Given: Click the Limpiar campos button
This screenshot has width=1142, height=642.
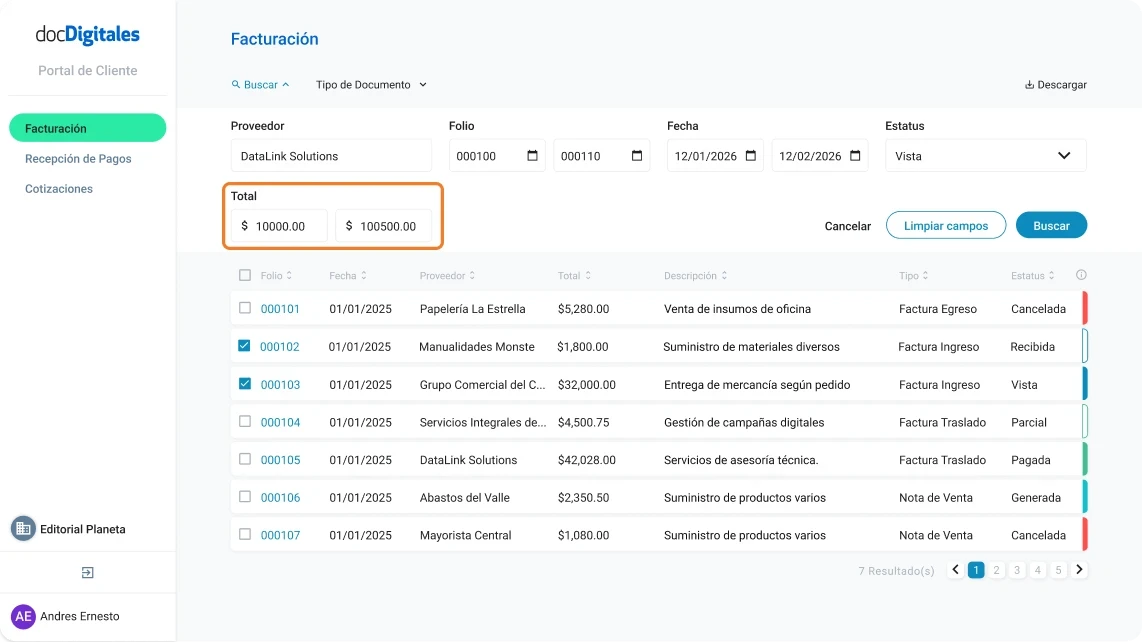Looking at the screenshot, I should coord(945,225).
